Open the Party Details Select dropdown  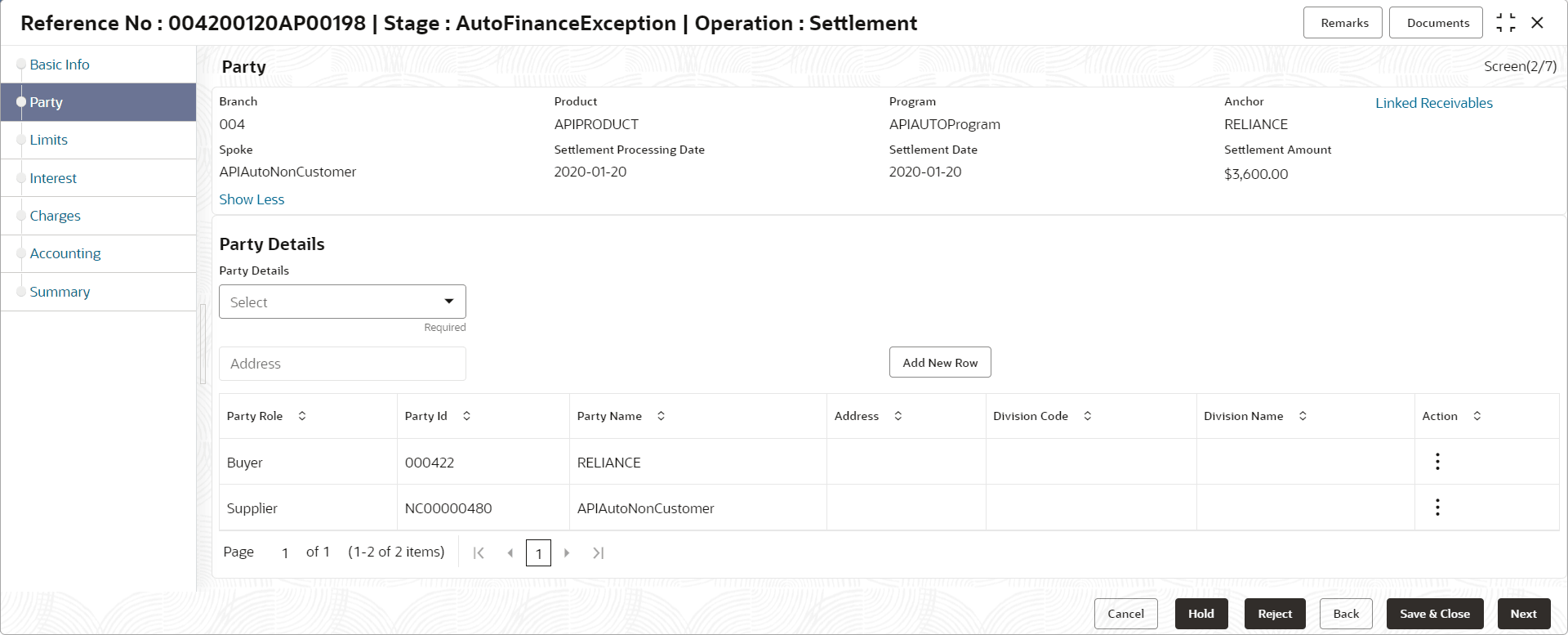(x=342, y=302)
